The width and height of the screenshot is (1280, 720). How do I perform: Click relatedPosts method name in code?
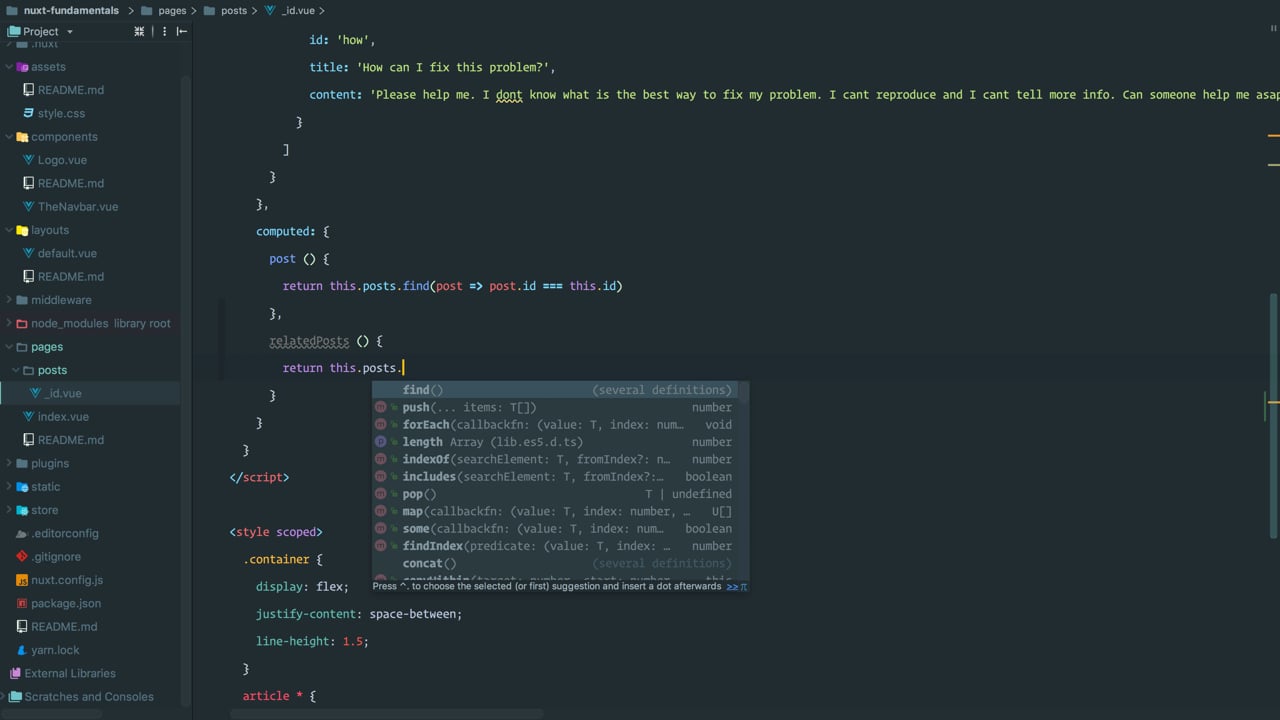coord(309,341)
